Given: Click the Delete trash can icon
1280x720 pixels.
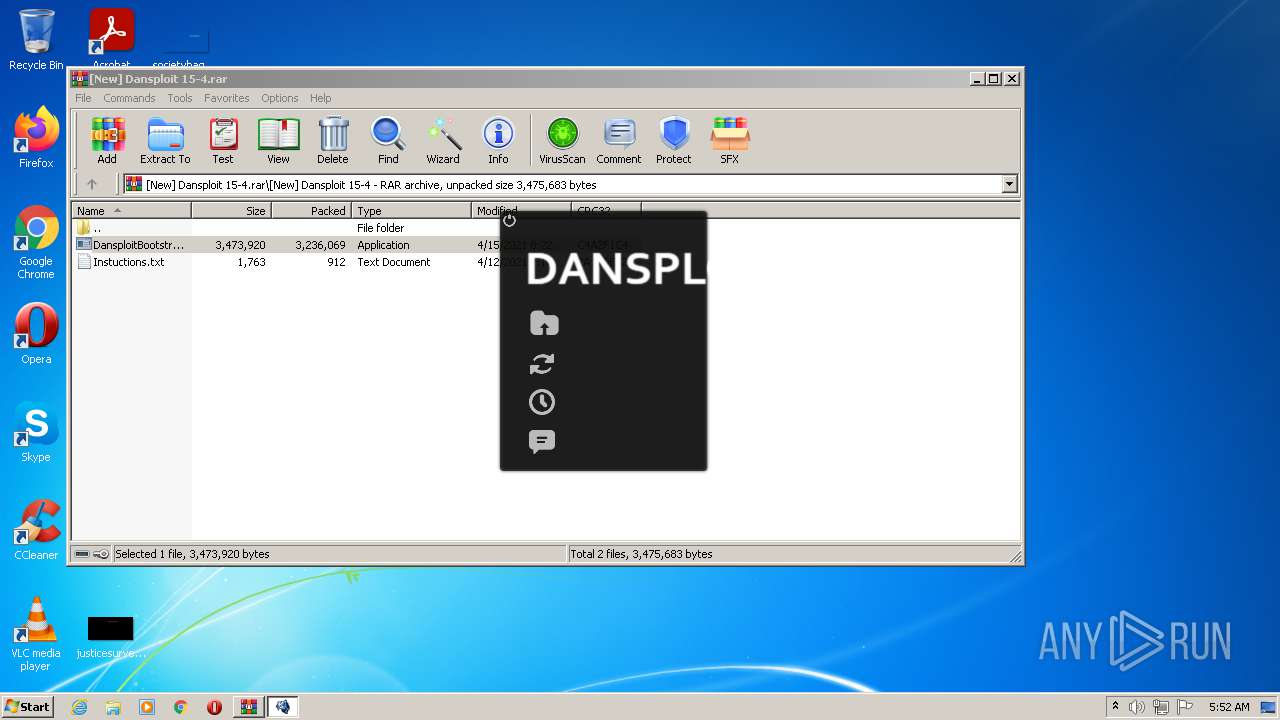Looking at the screenshot, I should pyautogui.click(x=333, y=140).
